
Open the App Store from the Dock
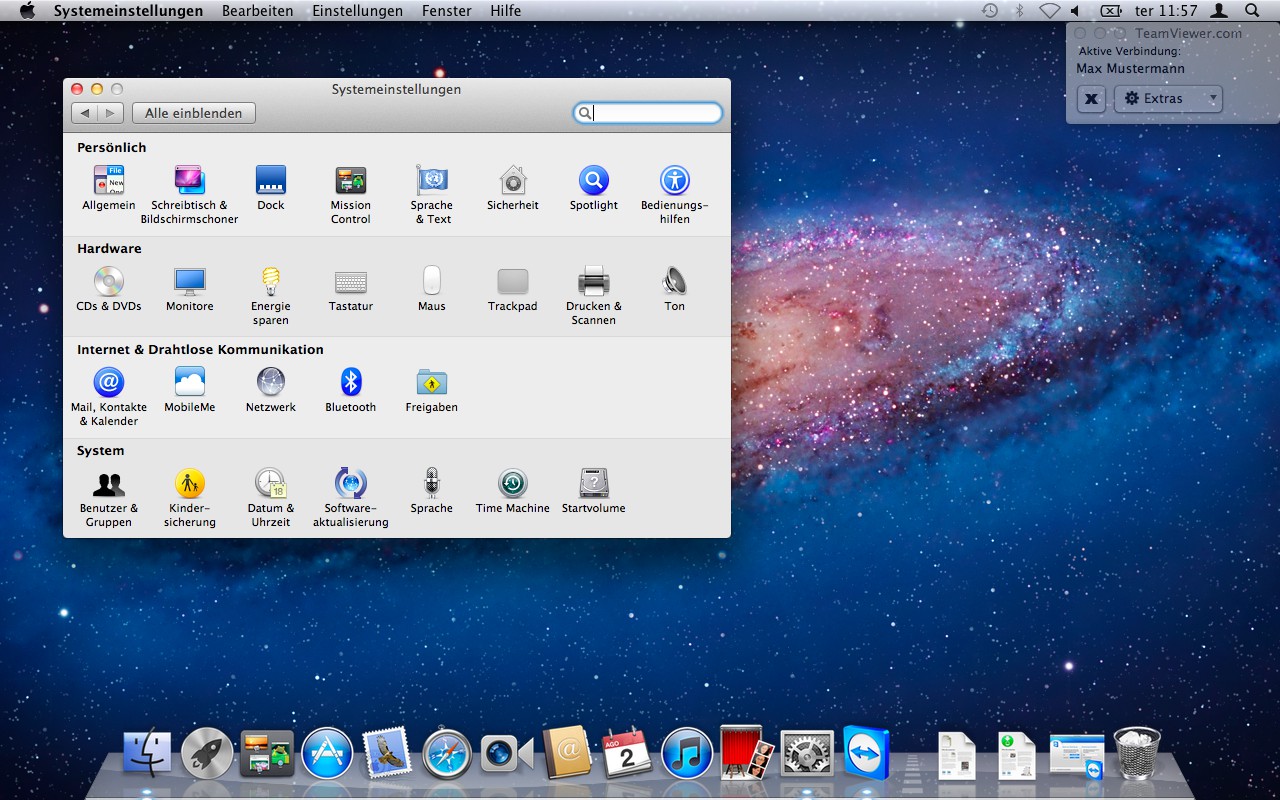tap(327, 753)
